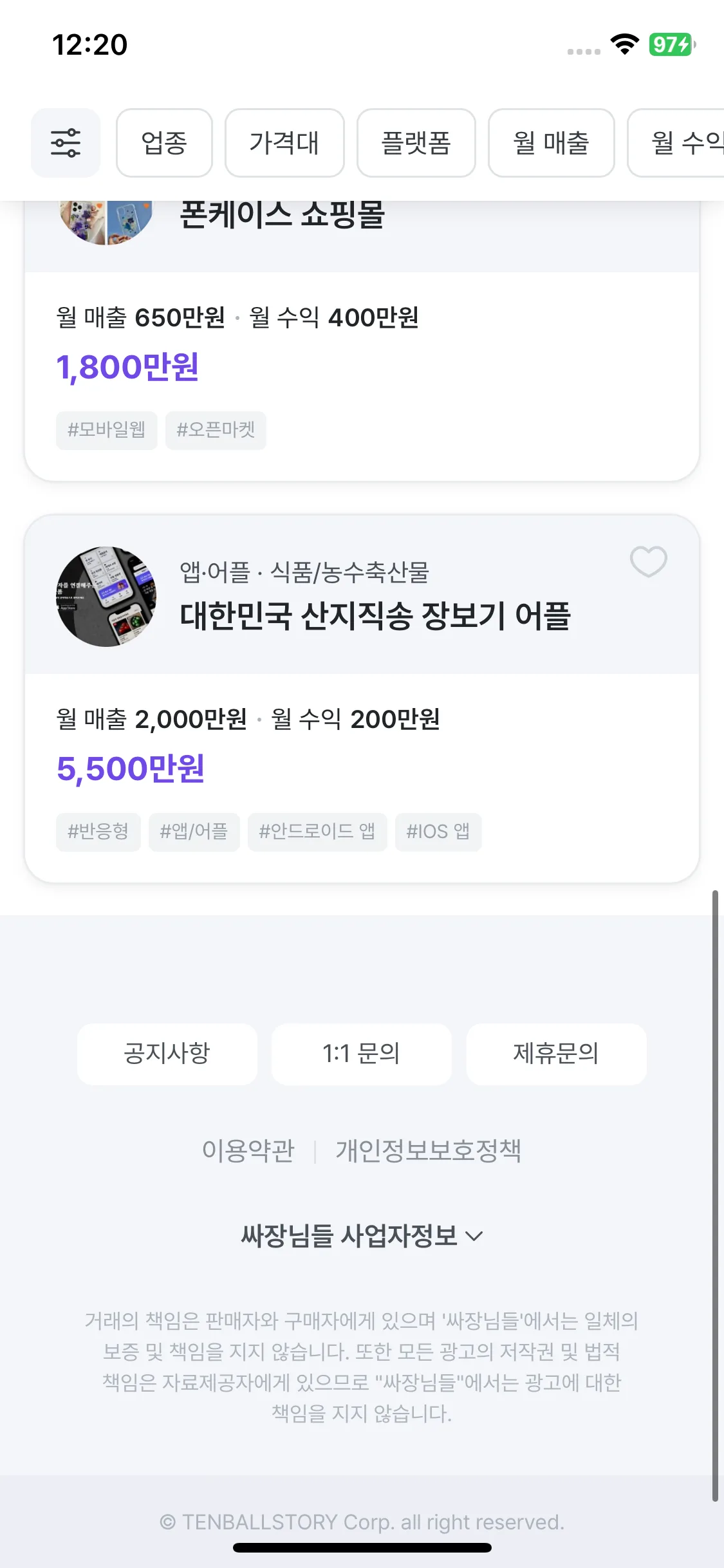
Task: Open the 개인정보보호정책 link
Action: coord(428,1150)
